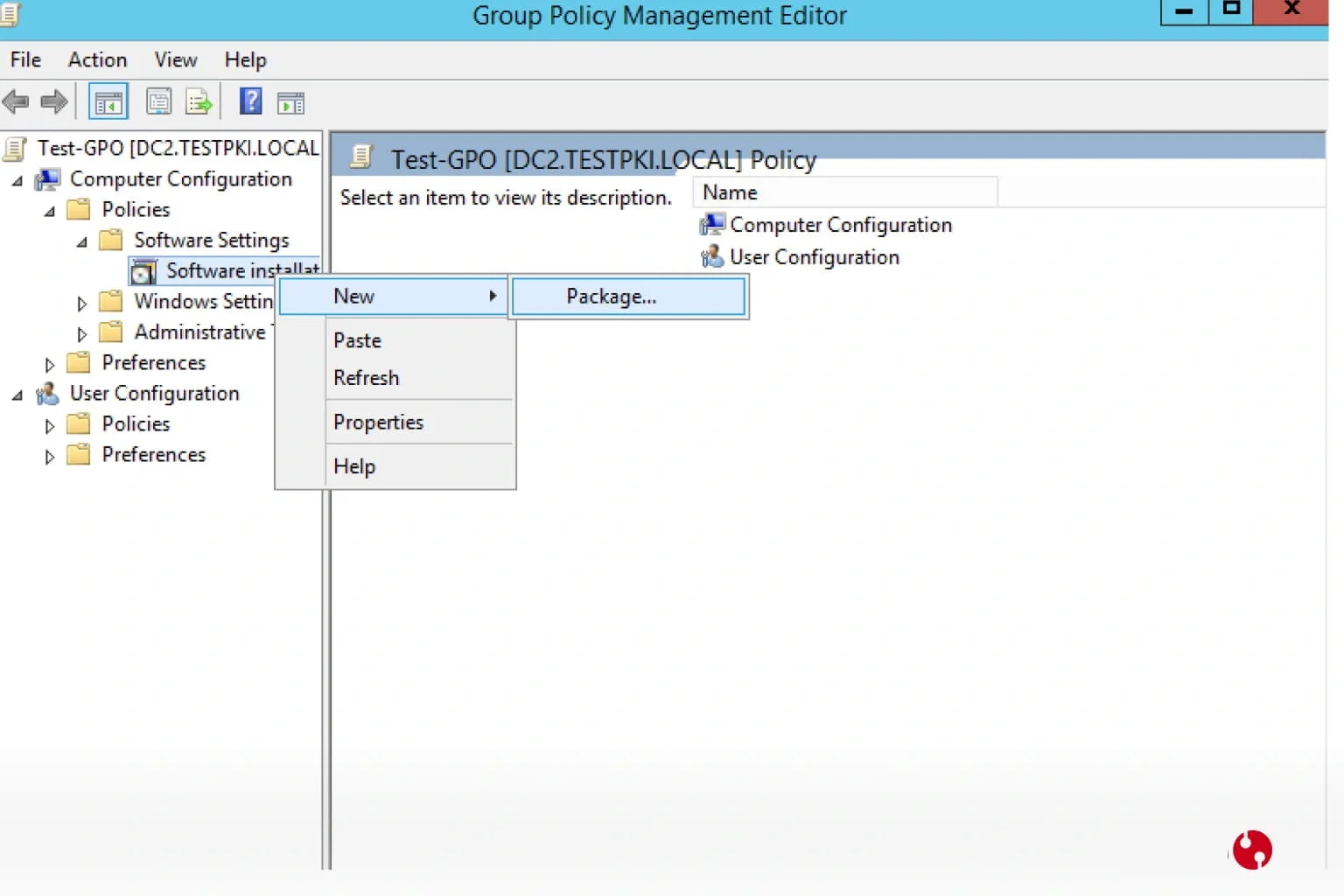The image size is (1344, 896).
Task: Select Computer Configuration text in the right pane
Action: tap(841, 225)
